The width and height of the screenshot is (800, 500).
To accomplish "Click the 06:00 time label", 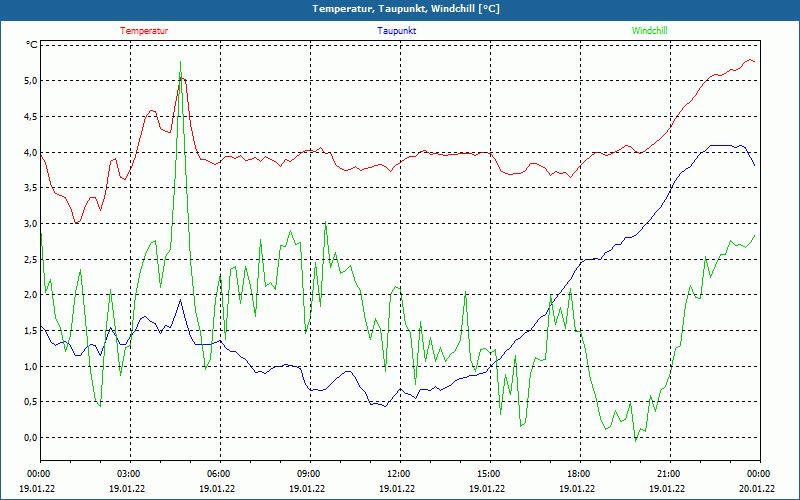I will (217, 474).
